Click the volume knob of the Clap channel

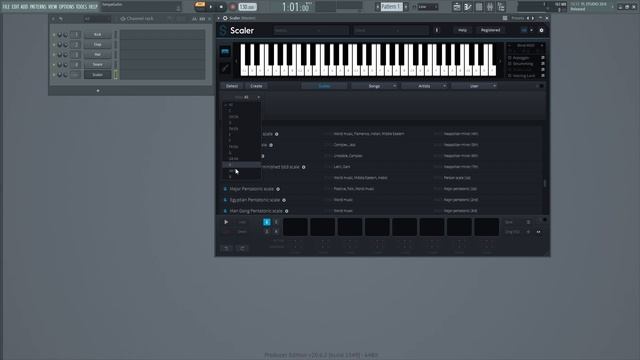[66, 44]
